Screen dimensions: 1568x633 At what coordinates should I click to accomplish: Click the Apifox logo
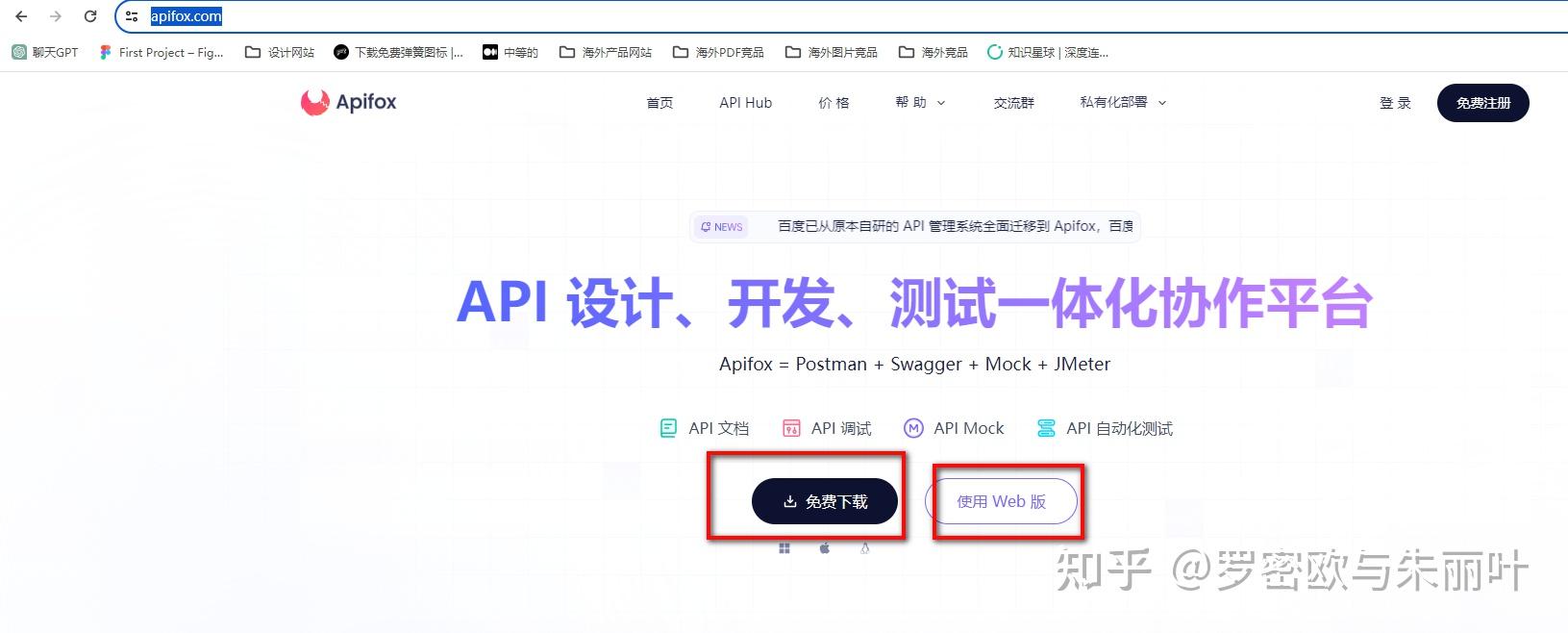pos(348,102)
